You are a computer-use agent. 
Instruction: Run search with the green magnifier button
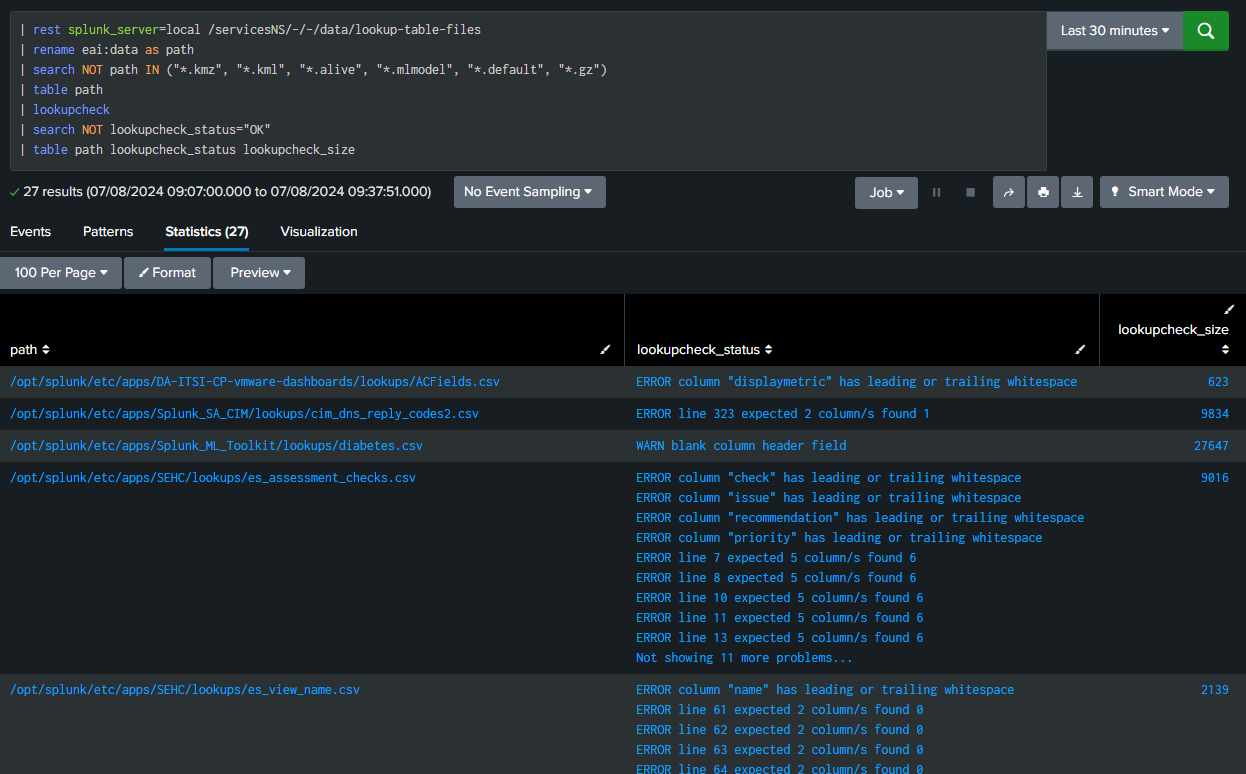[1205, 31]
